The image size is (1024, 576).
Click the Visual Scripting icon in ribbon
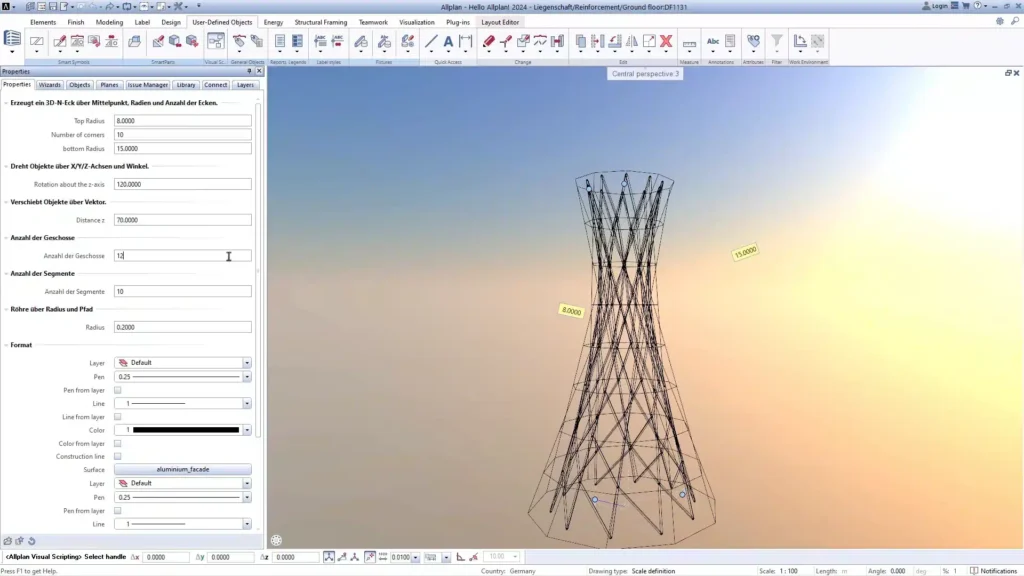point(215,41)
